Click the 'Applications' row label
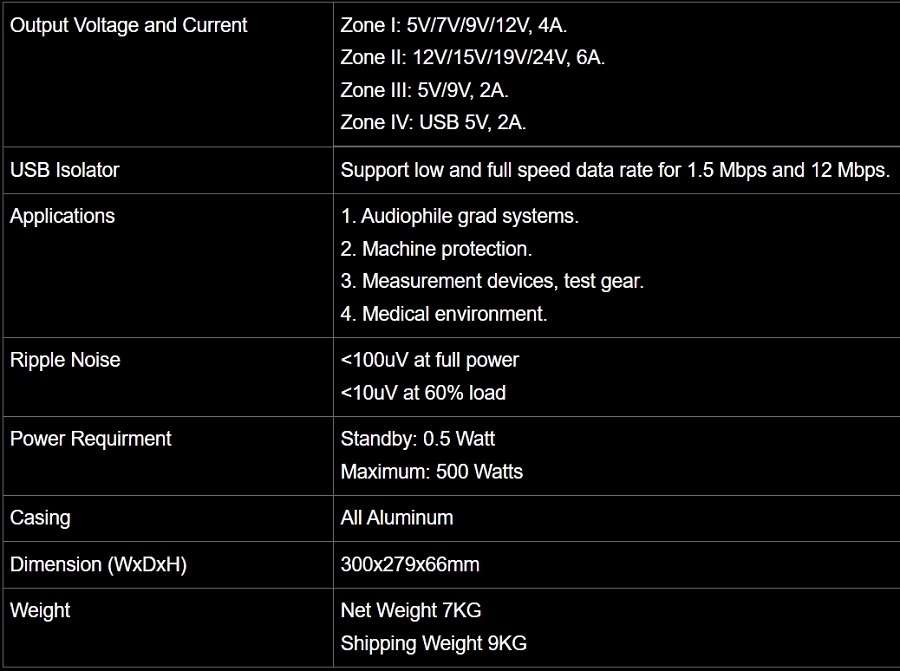The image size is (900, 671). pyautogui.click(x=62, y=216)
